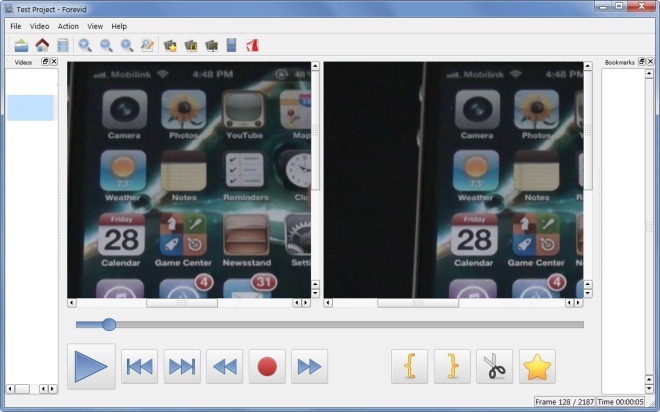Click the photos with star toolbar icon
Viewport: 660px width, 412px height.
click(170, 45)
